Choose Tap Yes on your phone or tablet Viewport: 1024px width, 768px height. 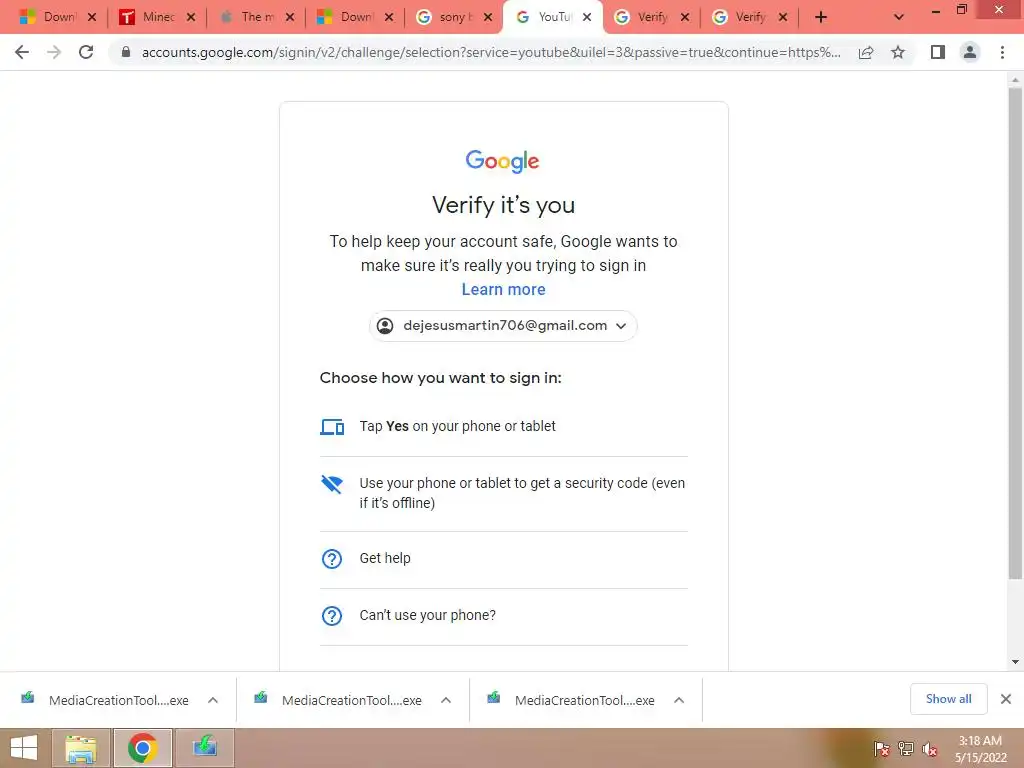click(504, 427)
